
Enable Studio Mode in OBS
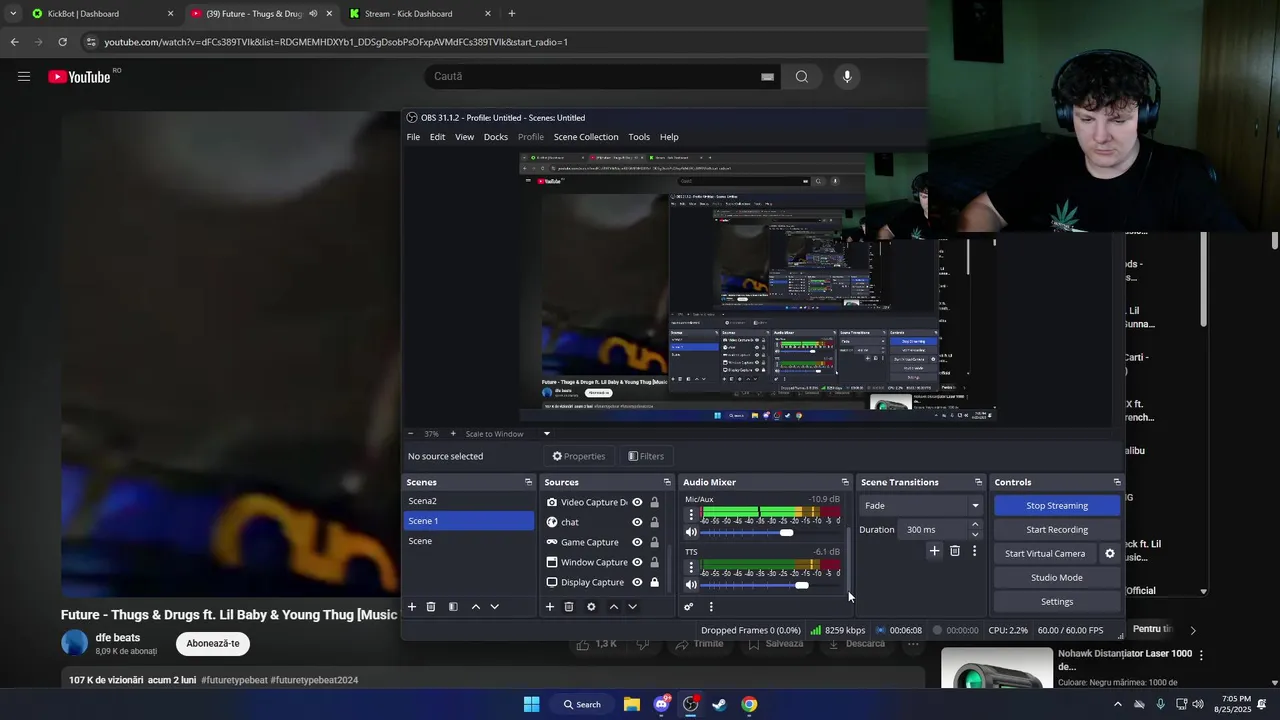1057,577
